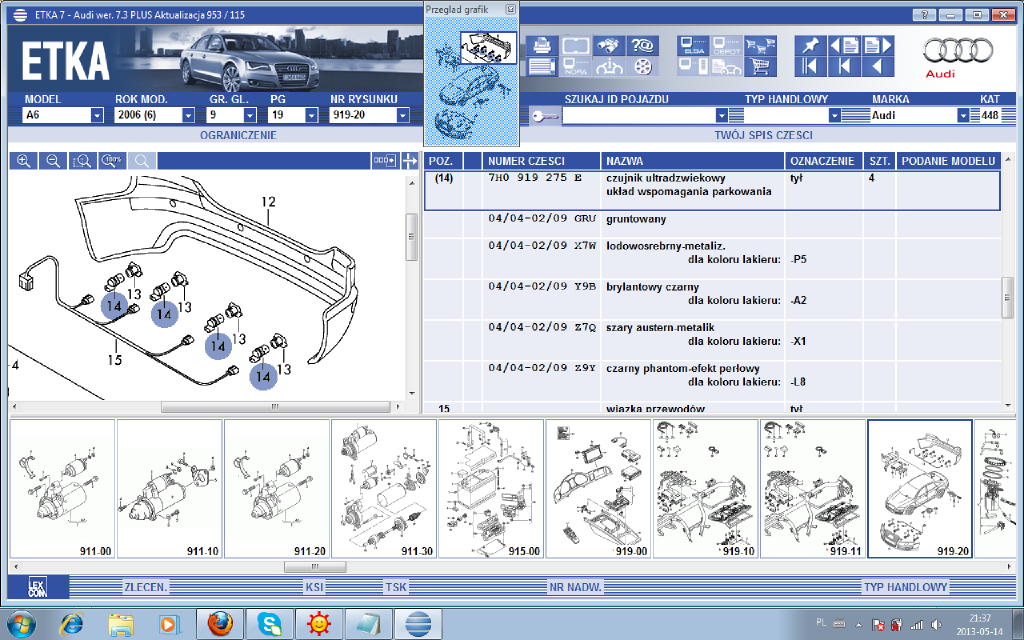Open Skype from the taskbar
1024x640 pixels.
(269, 624)
